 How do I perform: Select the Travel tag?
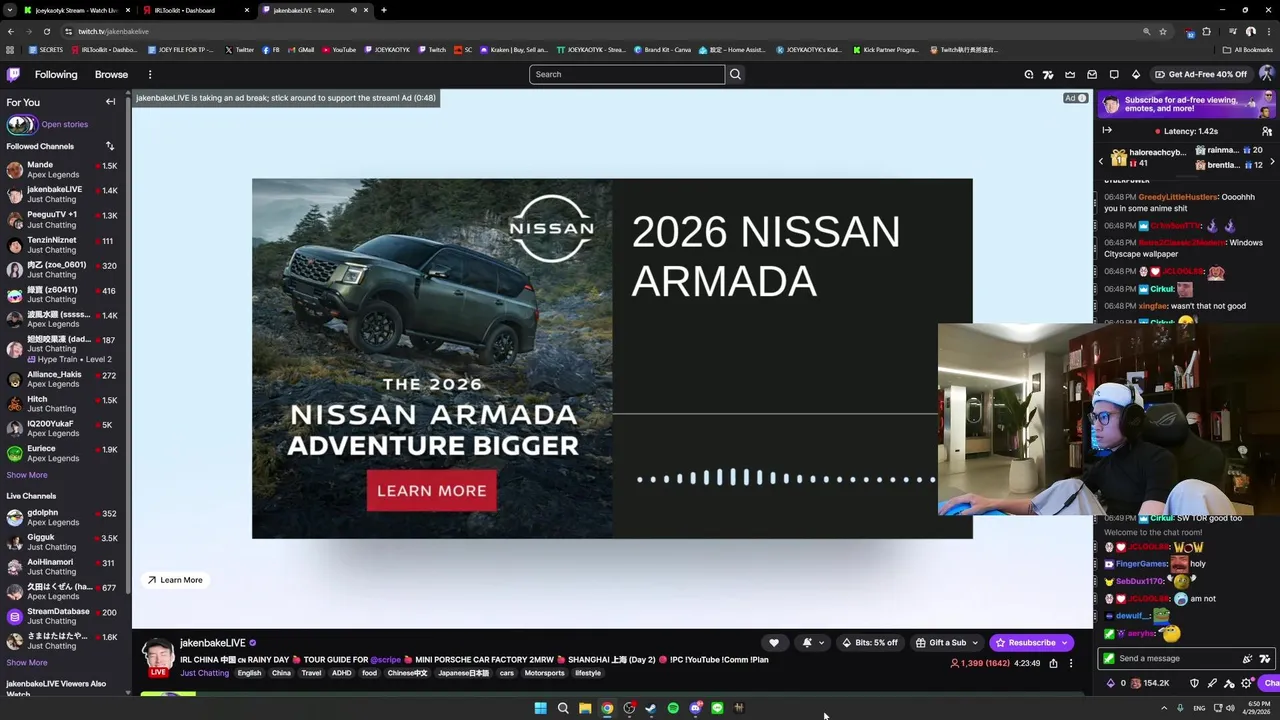coord(311,673)
